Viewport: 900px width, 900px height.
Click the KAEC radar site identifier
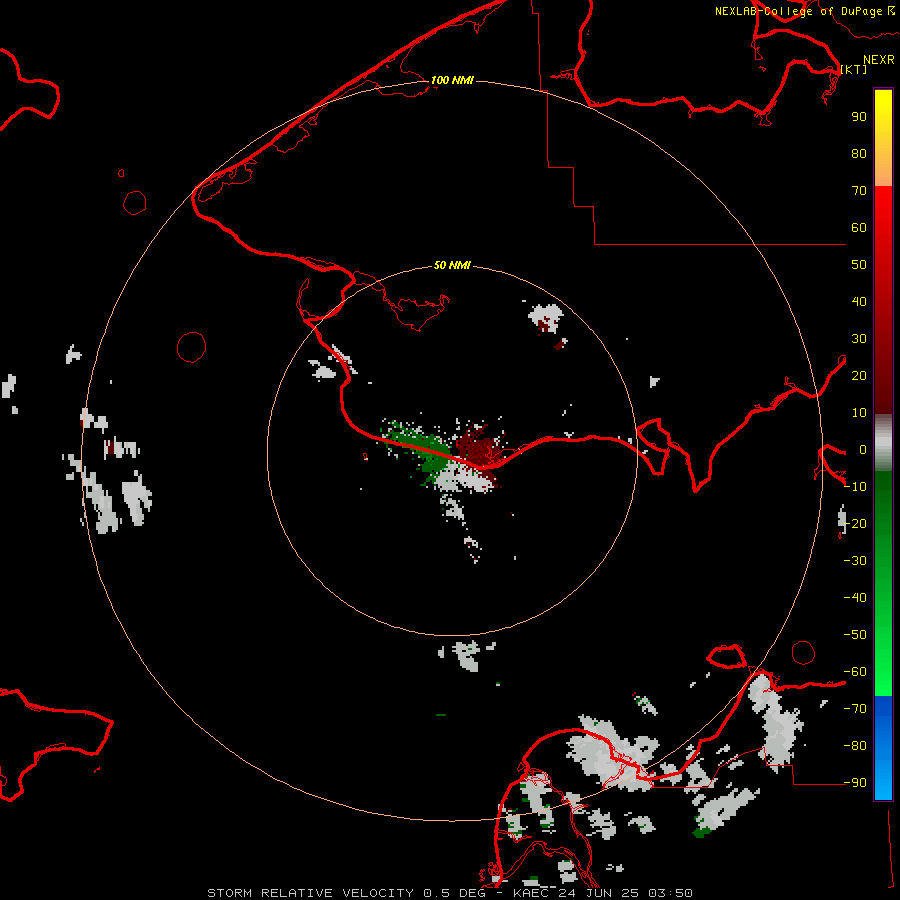pyautogui.click(x=531, y=893)
